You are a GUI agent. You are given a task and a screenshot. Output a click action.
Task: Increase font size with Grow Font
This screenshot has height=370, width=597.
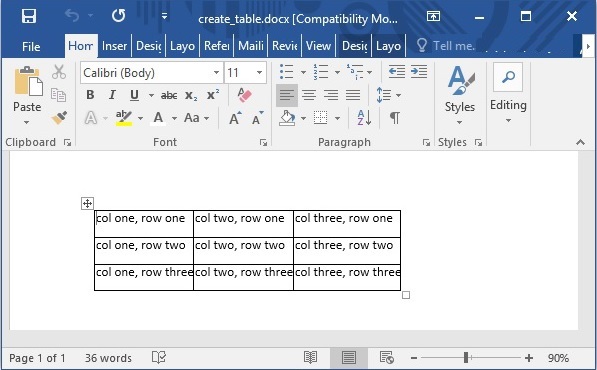click(235, 118)
